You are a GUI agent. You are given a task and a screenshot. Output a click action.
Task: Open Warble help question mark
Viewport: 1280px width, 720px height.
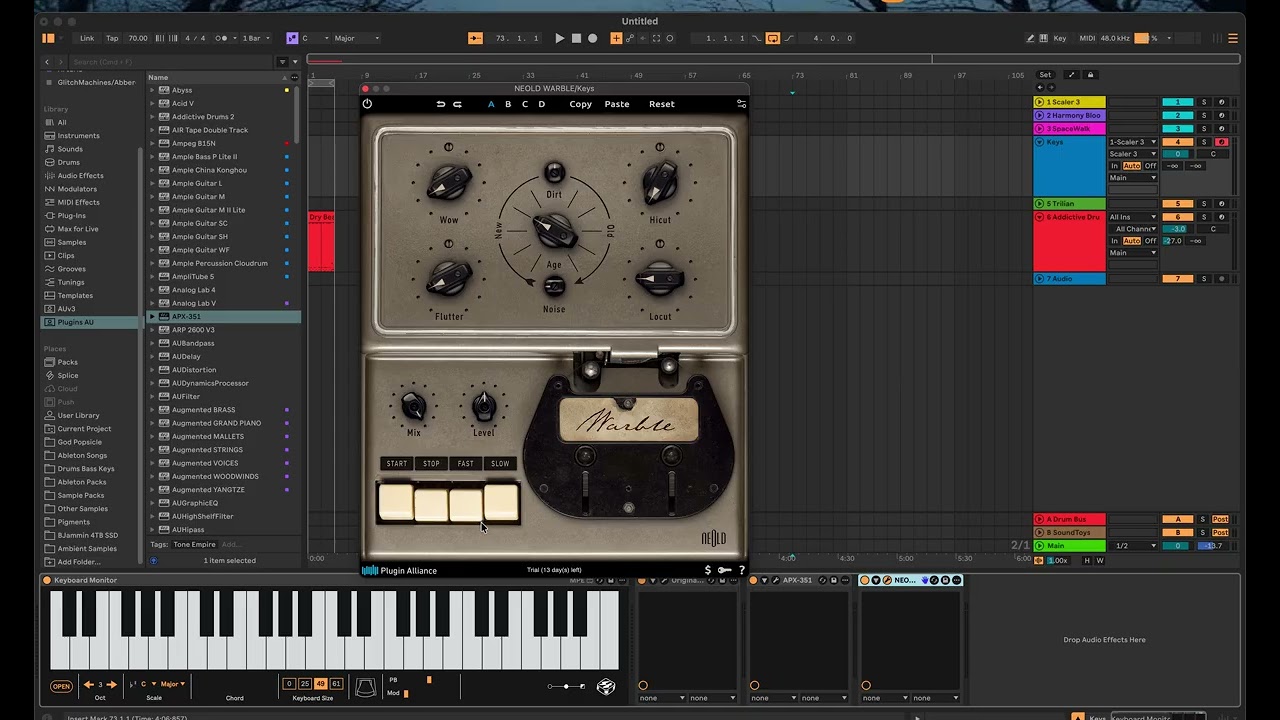(741, 570)
